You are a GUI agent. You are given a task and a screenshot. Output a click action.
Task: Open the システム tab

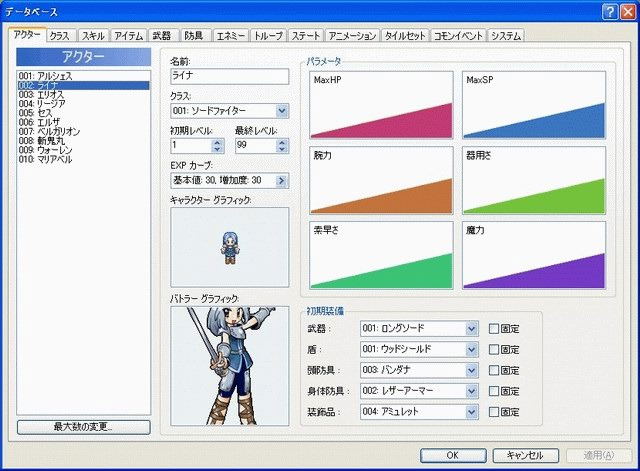pos(506,36)
